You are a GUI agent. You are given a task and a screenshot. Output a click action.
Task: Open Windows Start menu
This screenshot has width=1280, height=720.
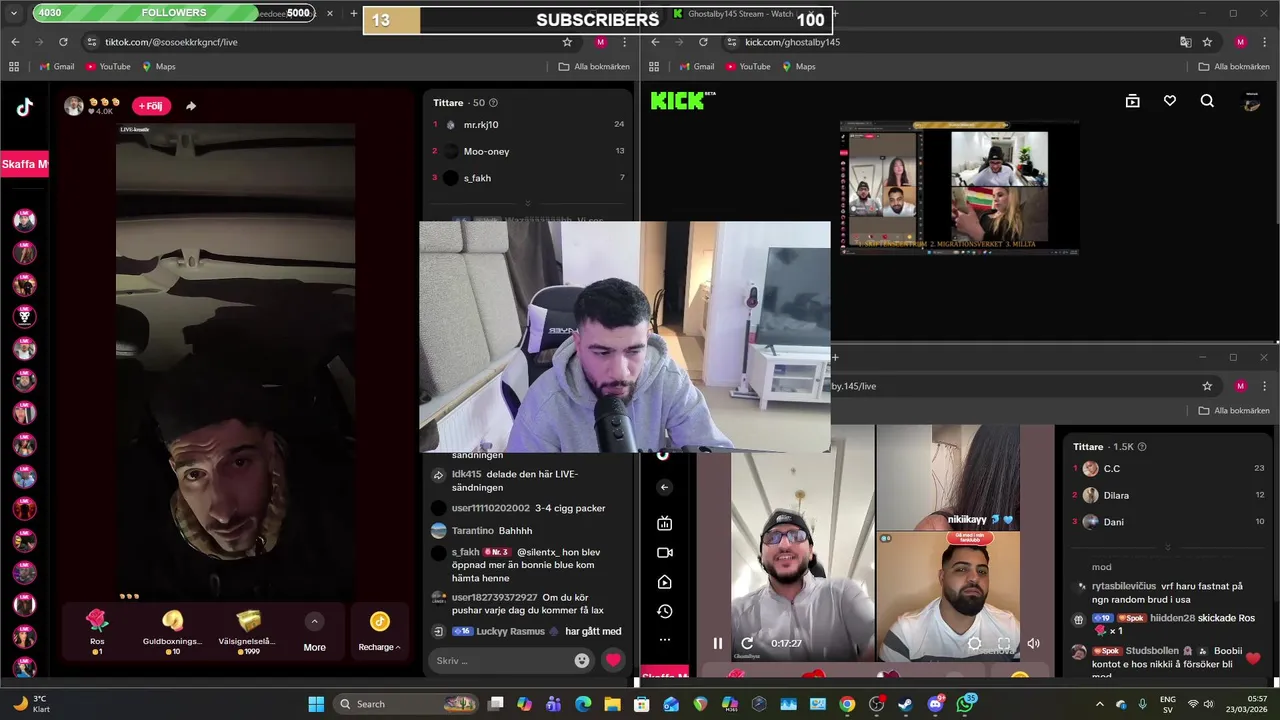[316, 704]
